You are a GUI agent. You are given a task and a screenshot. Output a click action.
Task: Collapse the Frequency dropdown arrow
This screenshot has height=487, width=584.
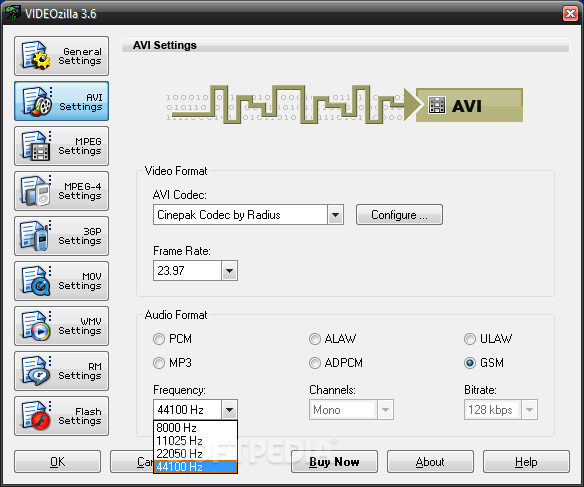[229, 410]
